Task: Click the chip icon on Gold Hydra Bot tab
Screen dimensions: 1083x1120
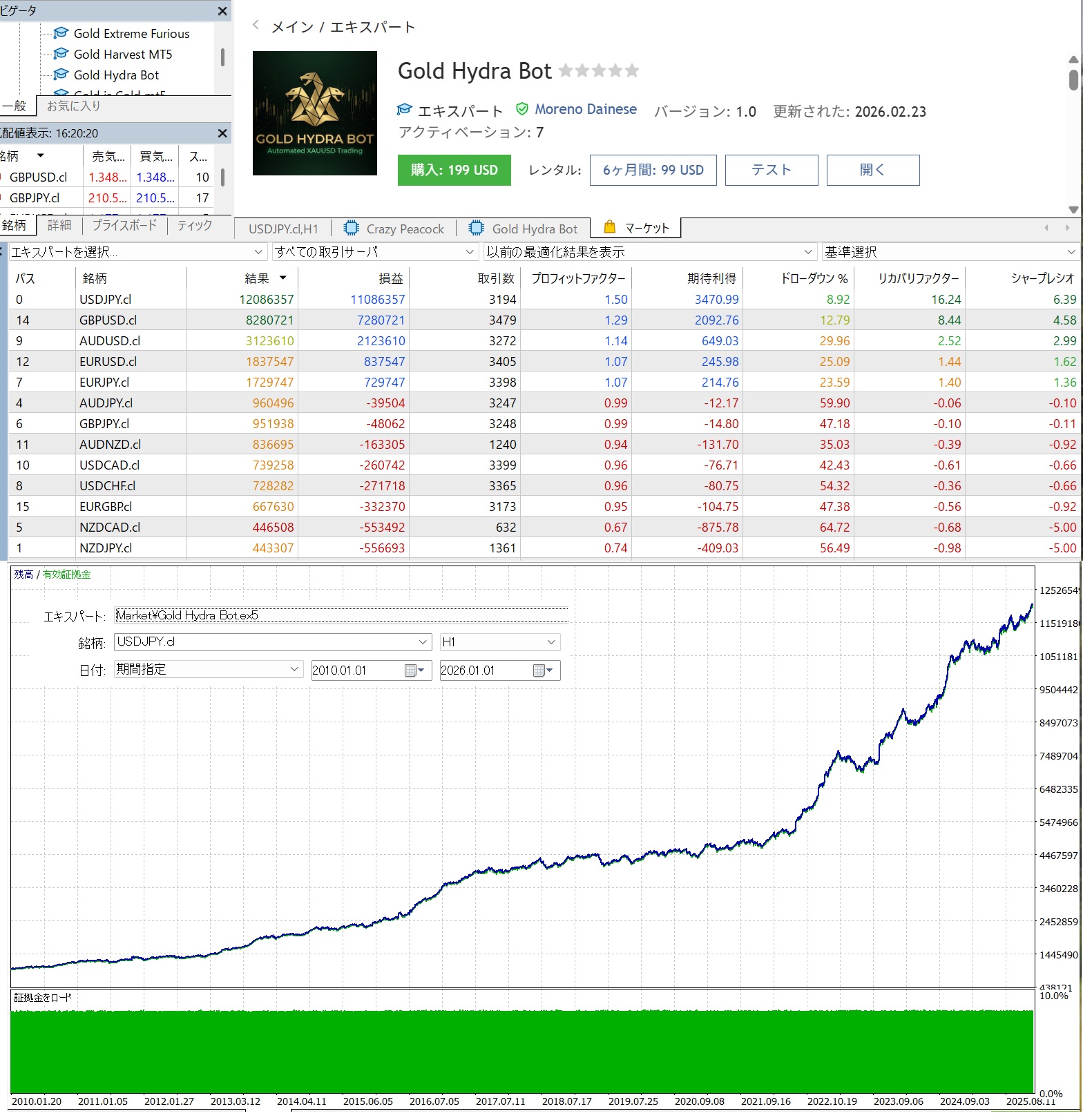Action: click(477, 228)
